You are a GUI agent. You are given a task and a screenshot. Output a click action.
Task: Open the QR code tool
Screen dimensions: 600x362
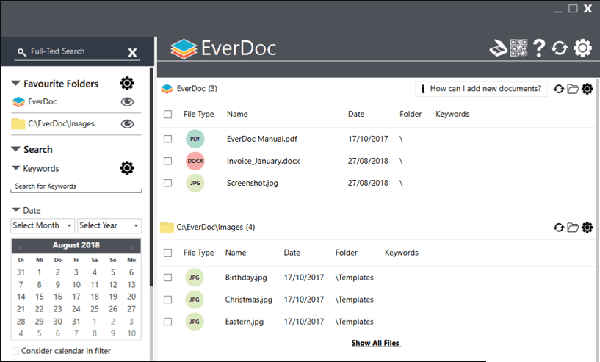(518, 48)
